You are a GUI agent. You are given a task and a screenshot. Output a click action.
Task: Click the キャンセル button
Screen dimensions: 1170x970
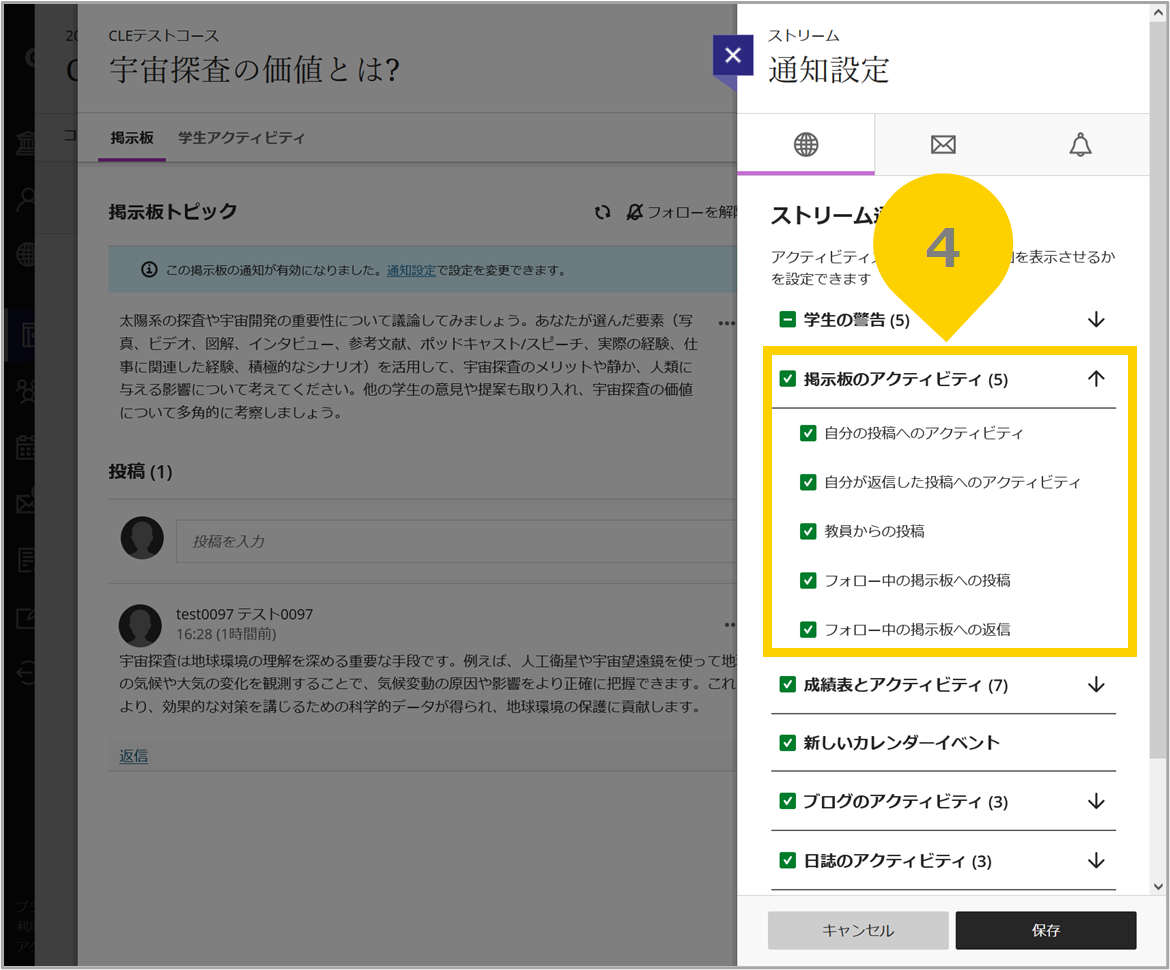click(858, 930)
